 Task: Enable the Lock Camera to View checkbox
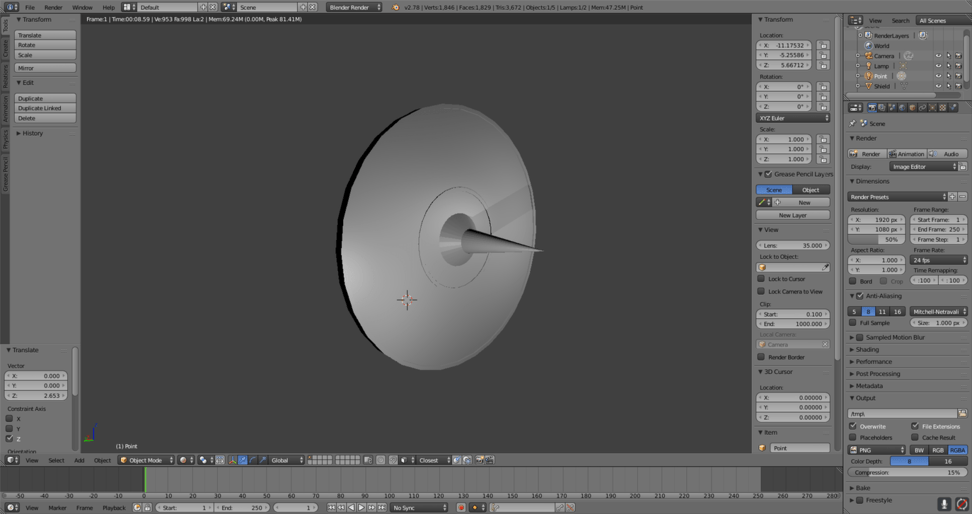pos(761,292)
